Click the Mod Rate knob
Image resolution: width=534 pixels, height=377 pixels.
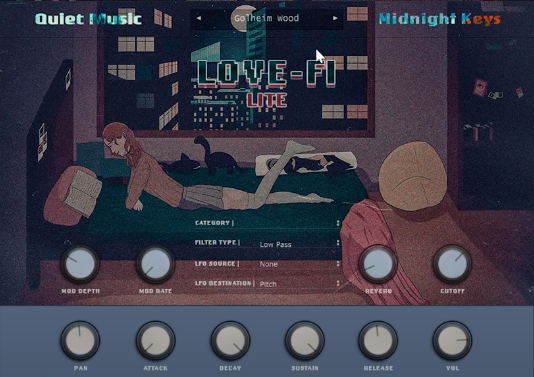(x=155, y=265)
